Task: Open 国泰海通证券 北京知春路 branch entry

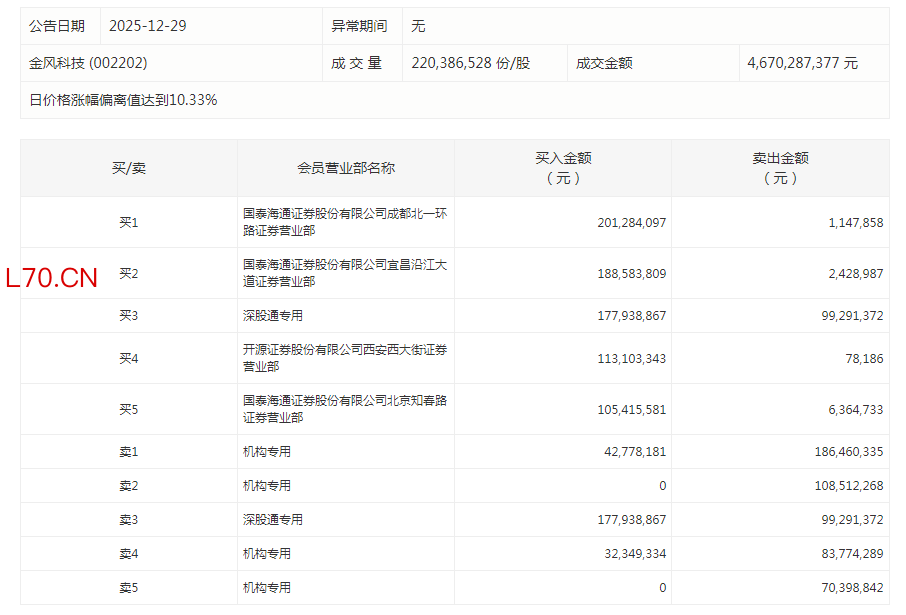Action: point(344,409)
